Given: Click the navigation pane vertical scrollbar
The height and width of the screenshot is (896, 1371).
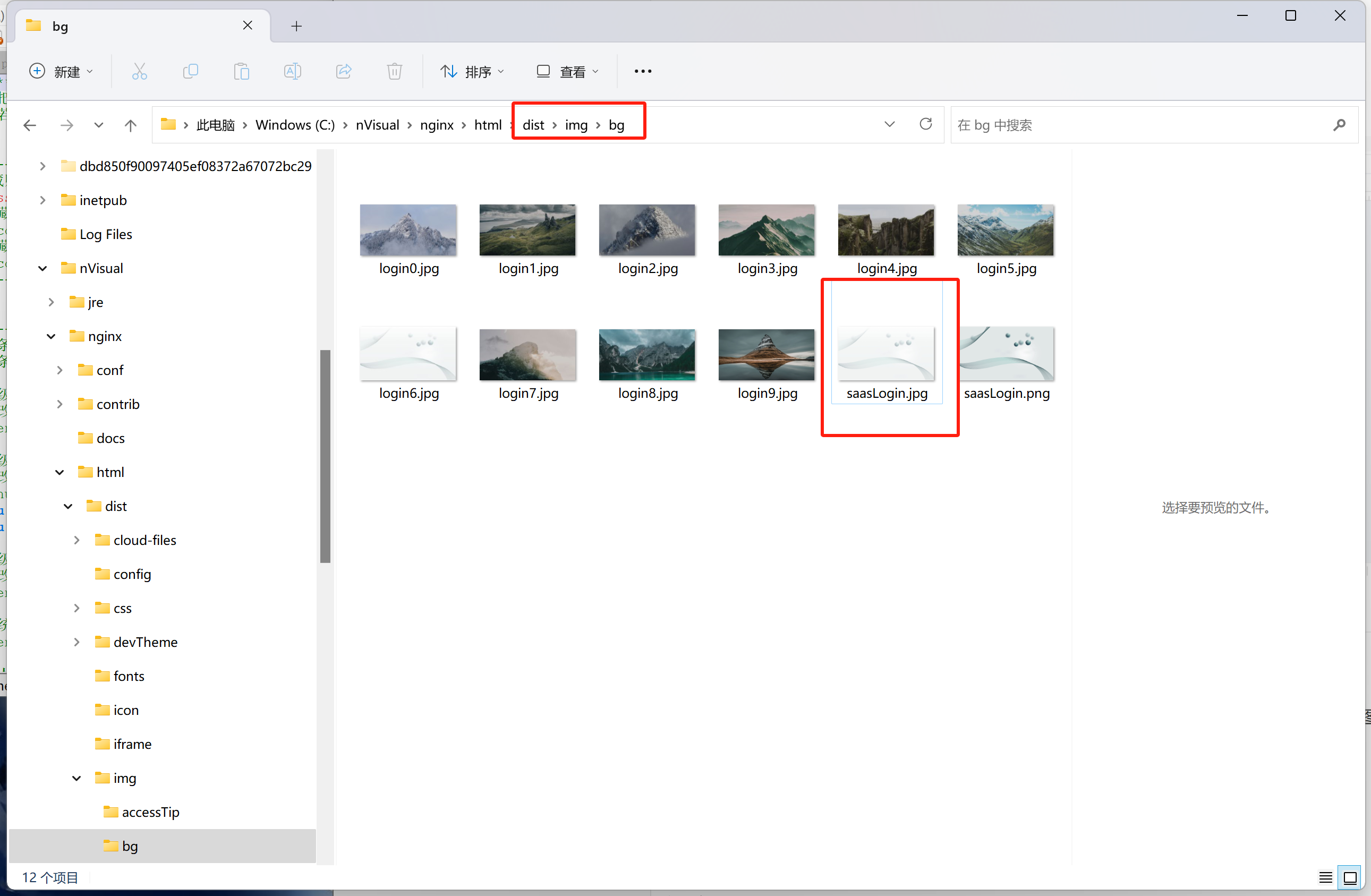Looking at the screenshot, I should (x=325, y=455).
